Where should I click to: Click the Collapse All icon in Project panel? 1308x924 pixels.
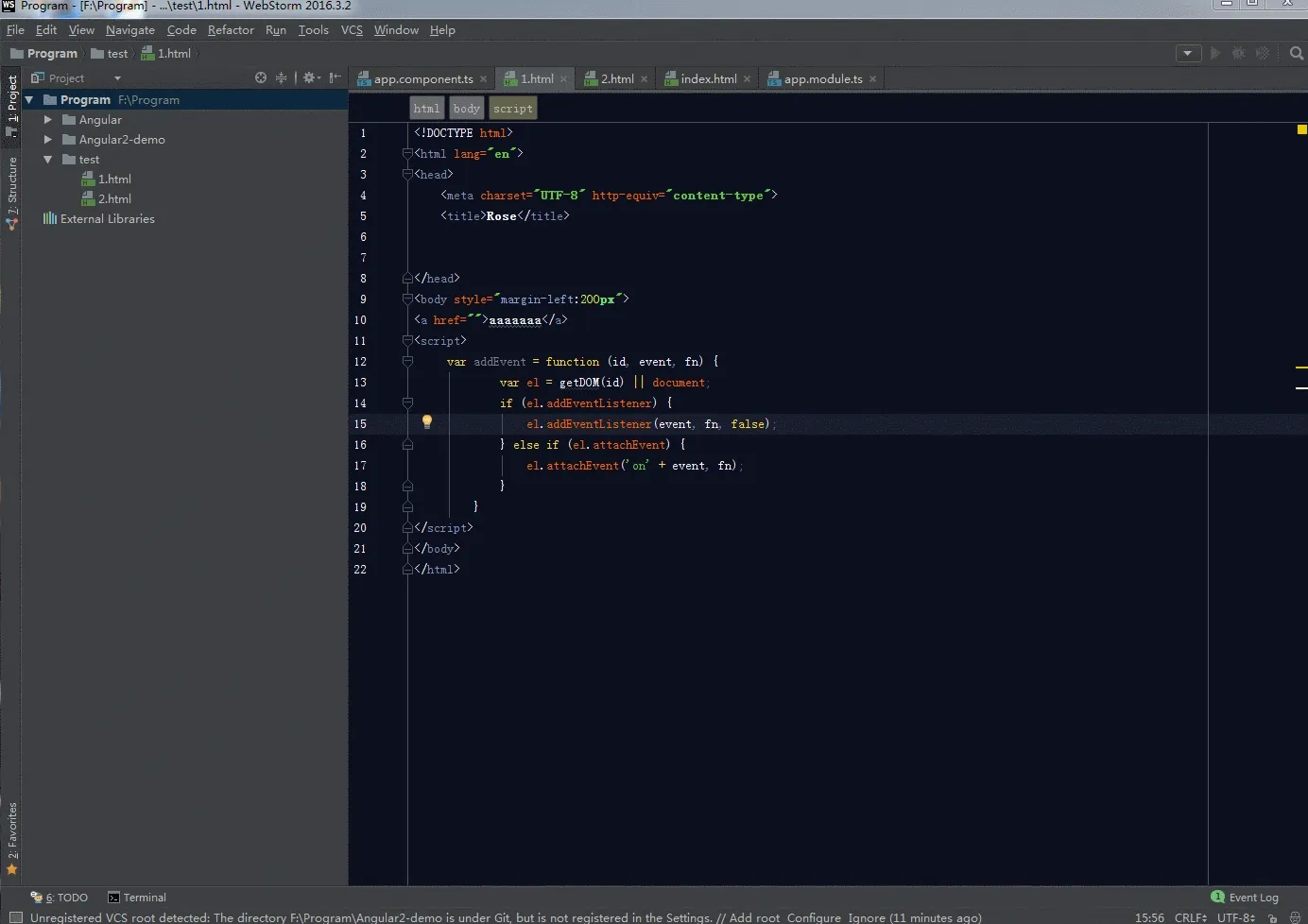point(281,78)
